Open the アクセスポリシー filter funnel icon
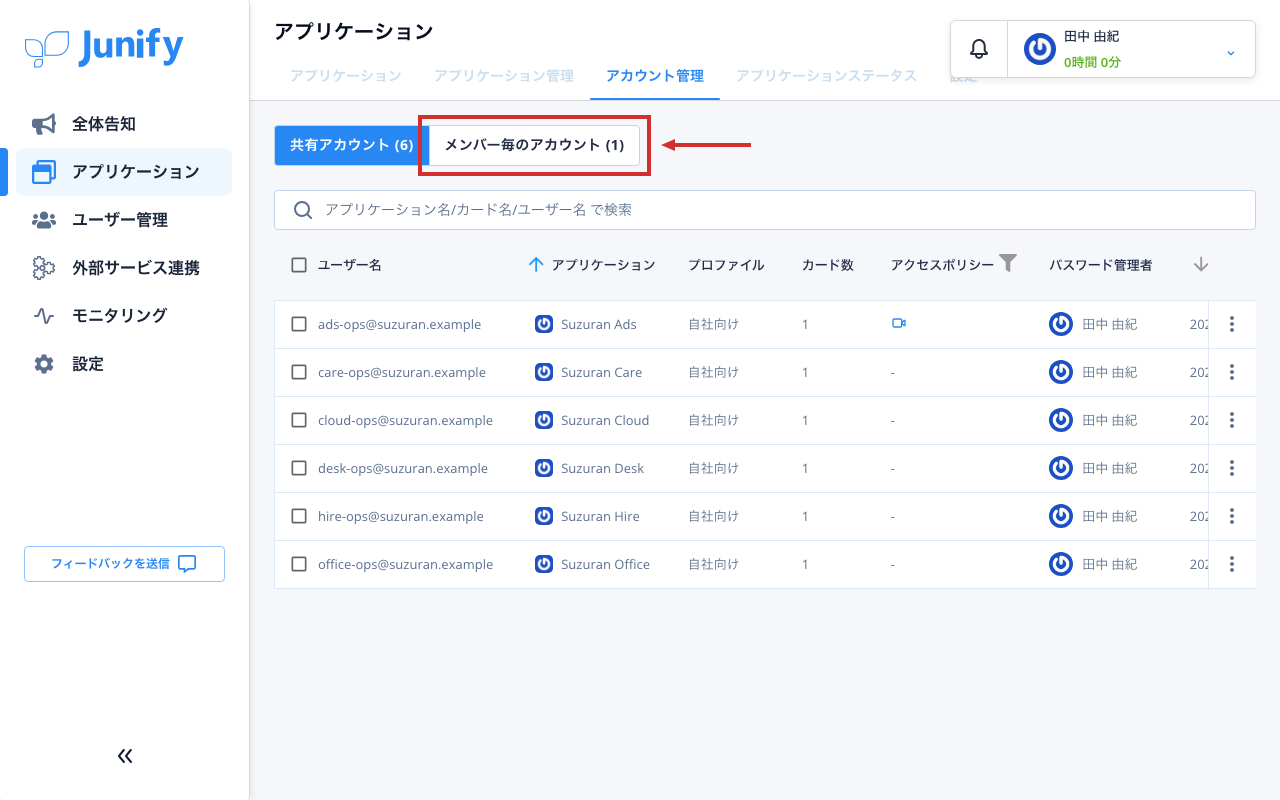 click(1008, 263)
